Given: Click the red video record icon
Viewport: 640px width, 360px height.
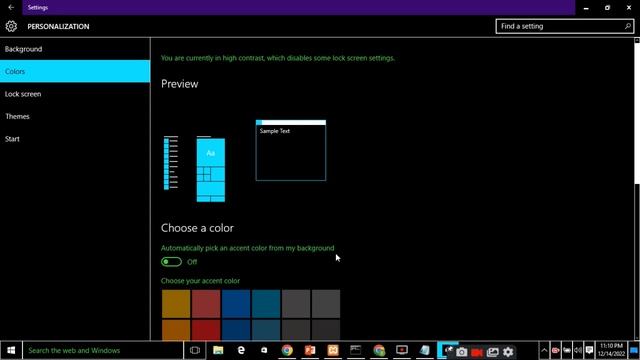Looking at the screenshot, I should point(477,352).
